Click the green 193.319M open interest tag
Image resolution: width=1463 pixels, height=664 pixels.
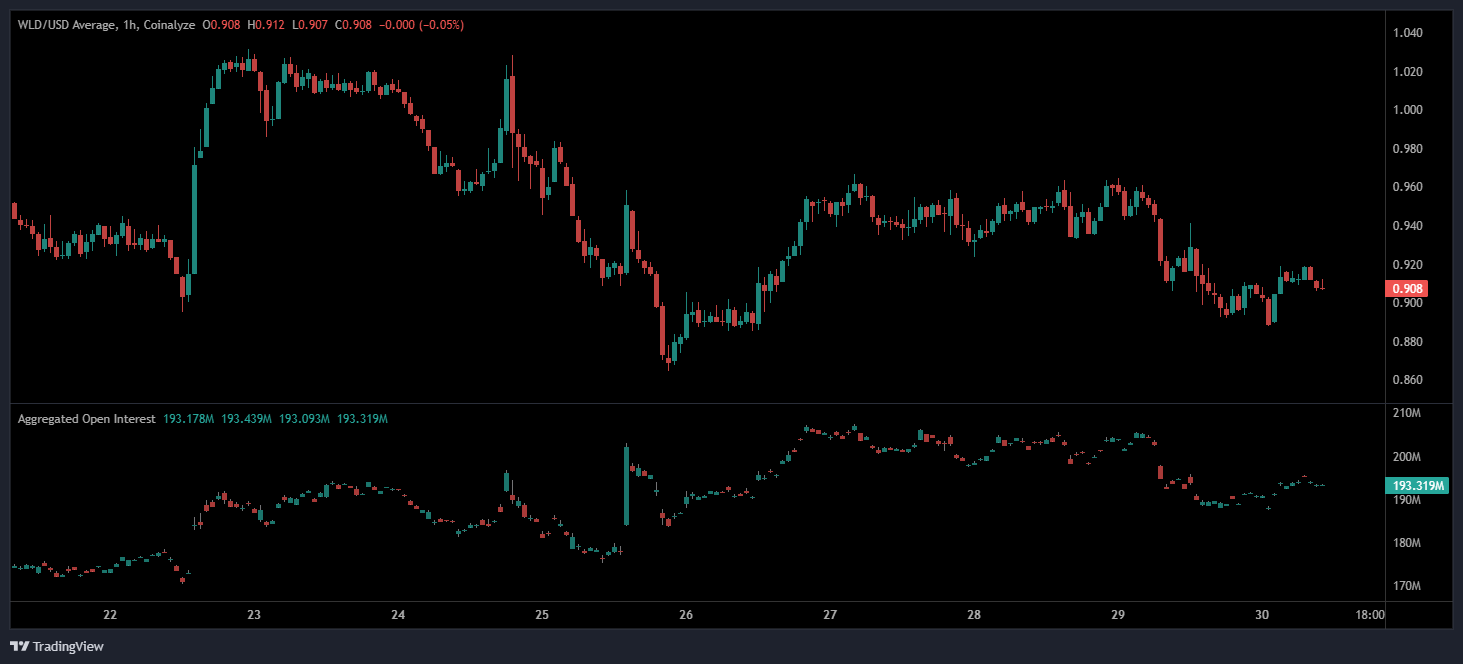1418,486
